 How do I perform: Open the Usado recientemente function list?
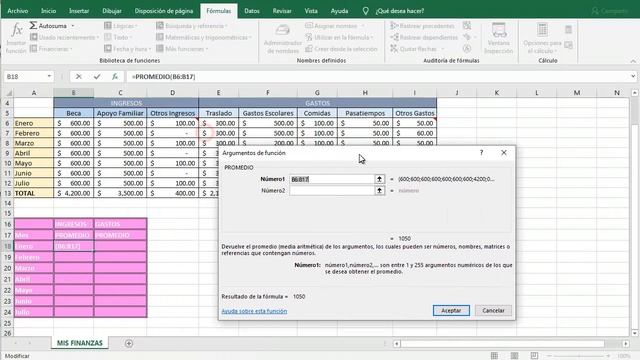coord(64,37)
